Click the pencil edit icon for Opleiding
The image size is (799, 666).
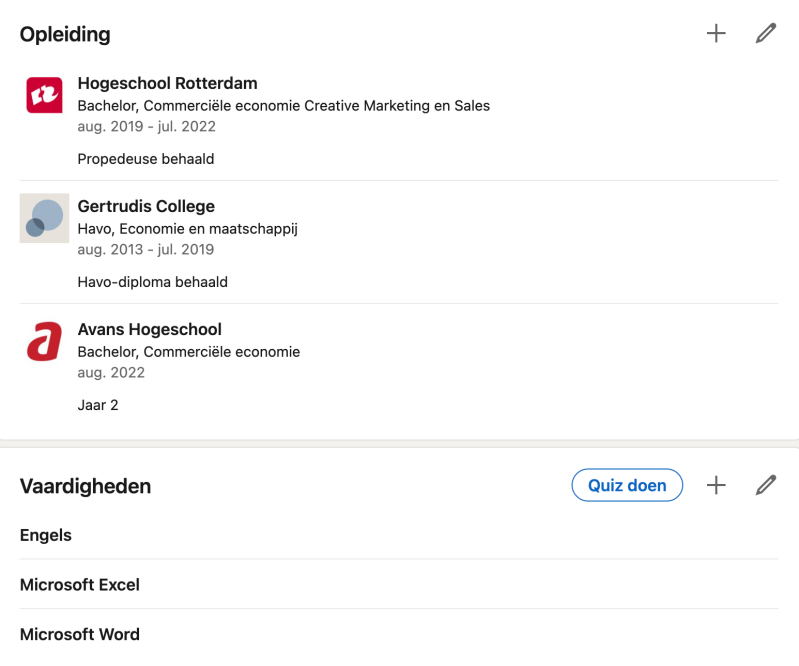tap(766, 34)
